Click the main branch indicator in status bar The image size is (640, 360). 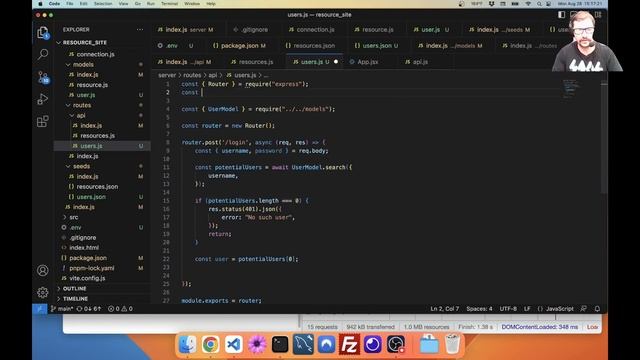coord(62,309)
